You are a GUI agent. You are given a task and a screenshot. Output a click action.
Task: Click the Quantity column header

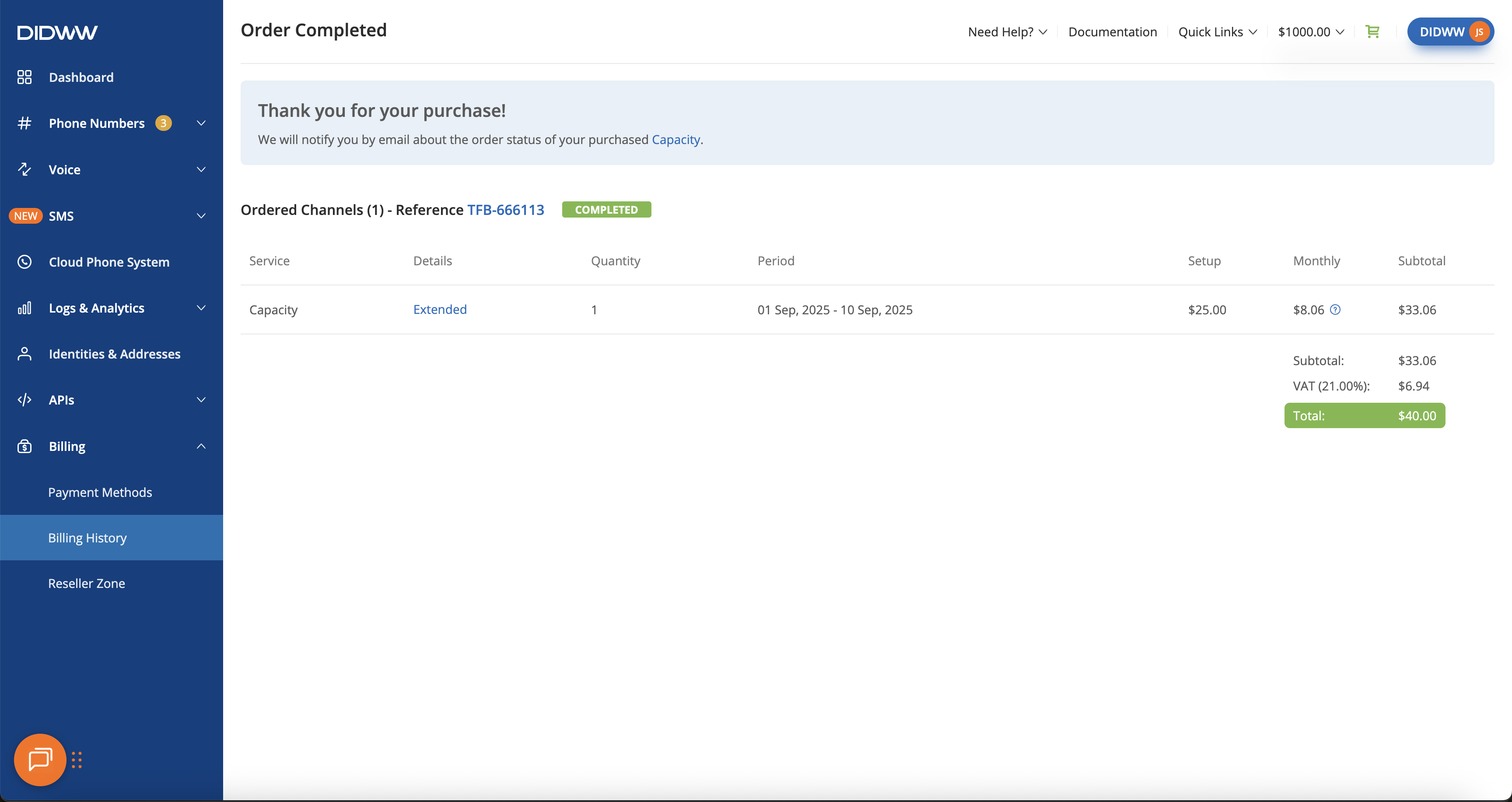tap(615, 260)
